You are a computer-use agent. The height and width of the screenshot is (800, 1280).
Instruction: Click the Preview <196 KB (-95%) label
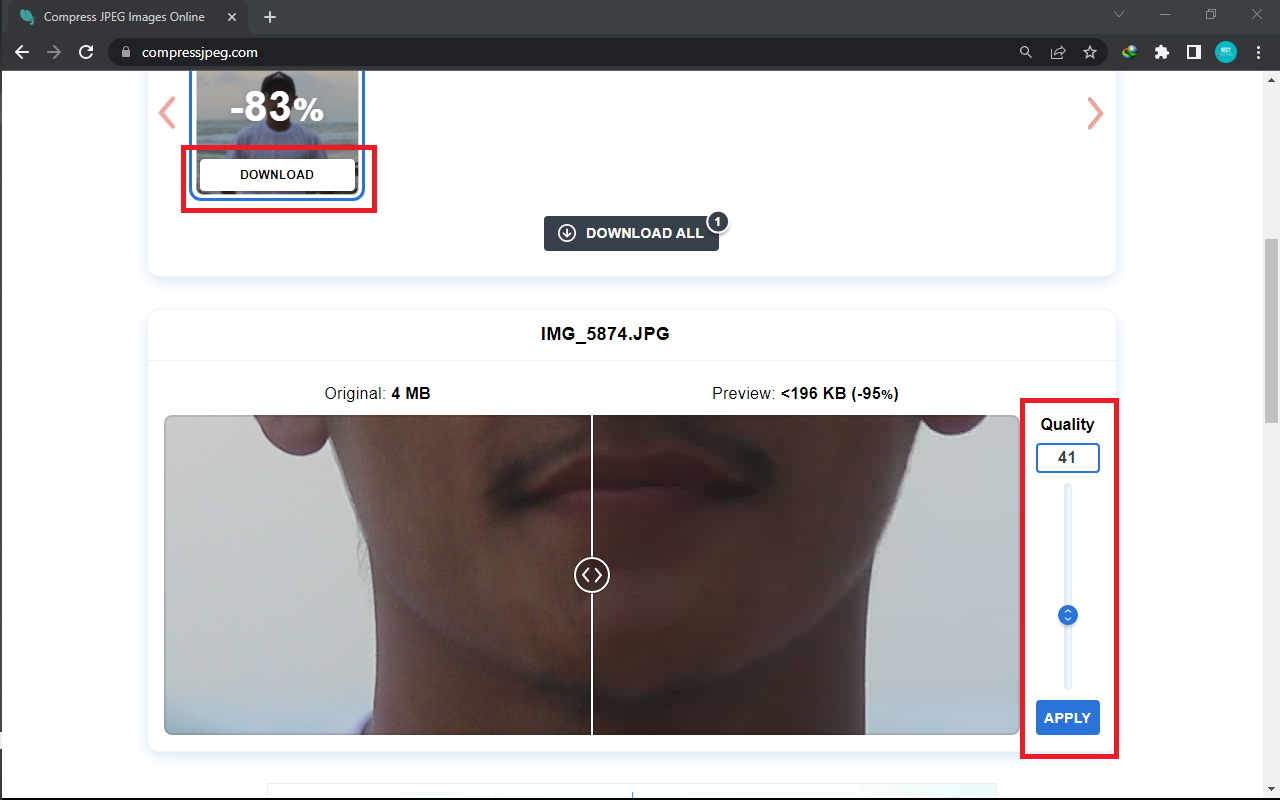tap(805, 394)
